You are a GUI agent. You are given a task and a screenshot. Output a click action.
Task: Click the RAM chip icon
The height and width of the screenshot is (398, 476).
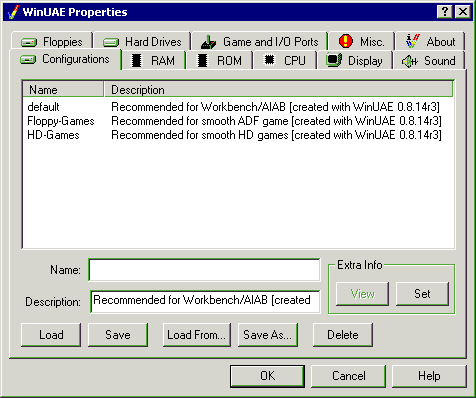136,61
